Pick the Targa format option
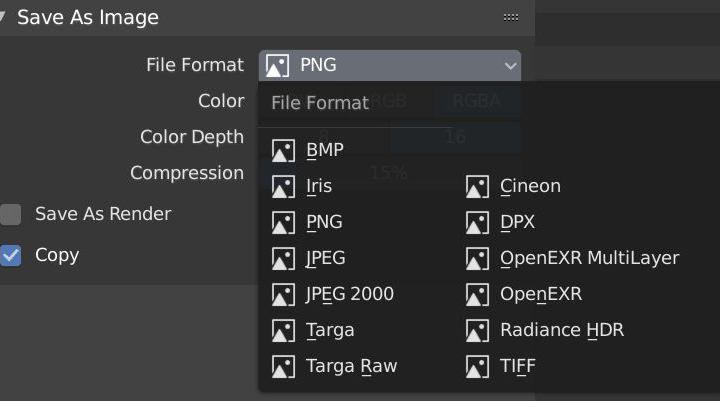 pyautogui.click(x=330, y=330)
